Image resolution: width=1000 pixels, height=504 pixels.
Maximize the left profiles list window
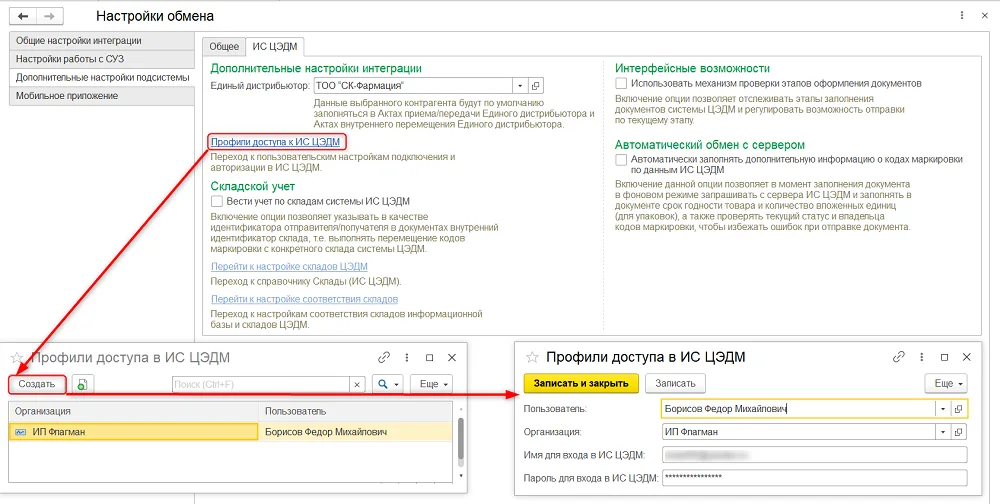[429, 358]
